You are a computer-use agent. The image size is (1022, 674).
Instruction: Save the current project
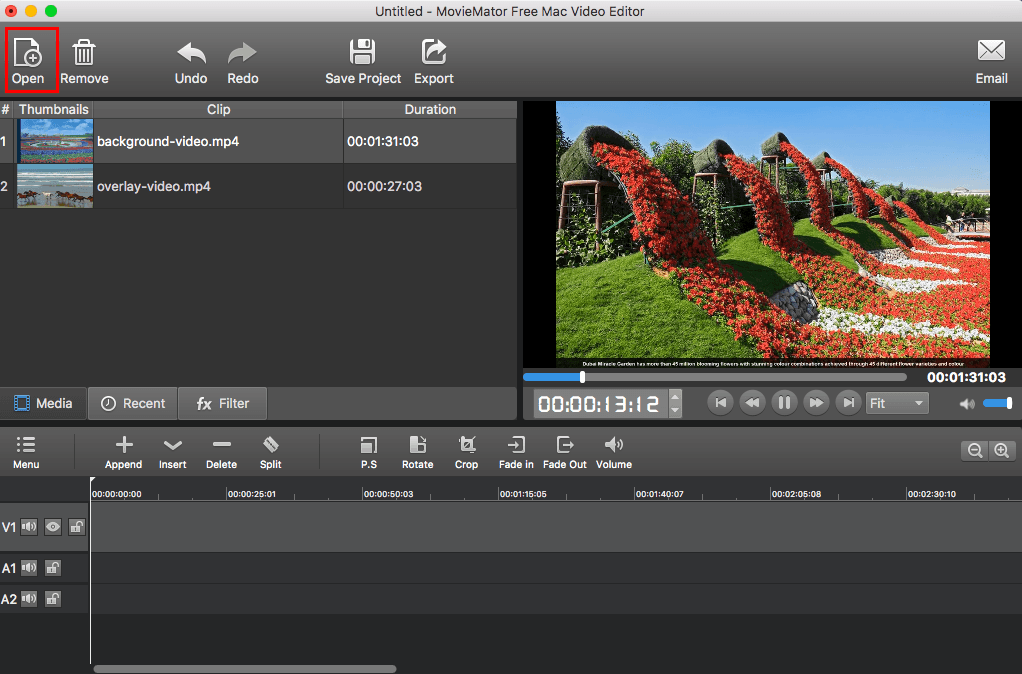[363, 60]
